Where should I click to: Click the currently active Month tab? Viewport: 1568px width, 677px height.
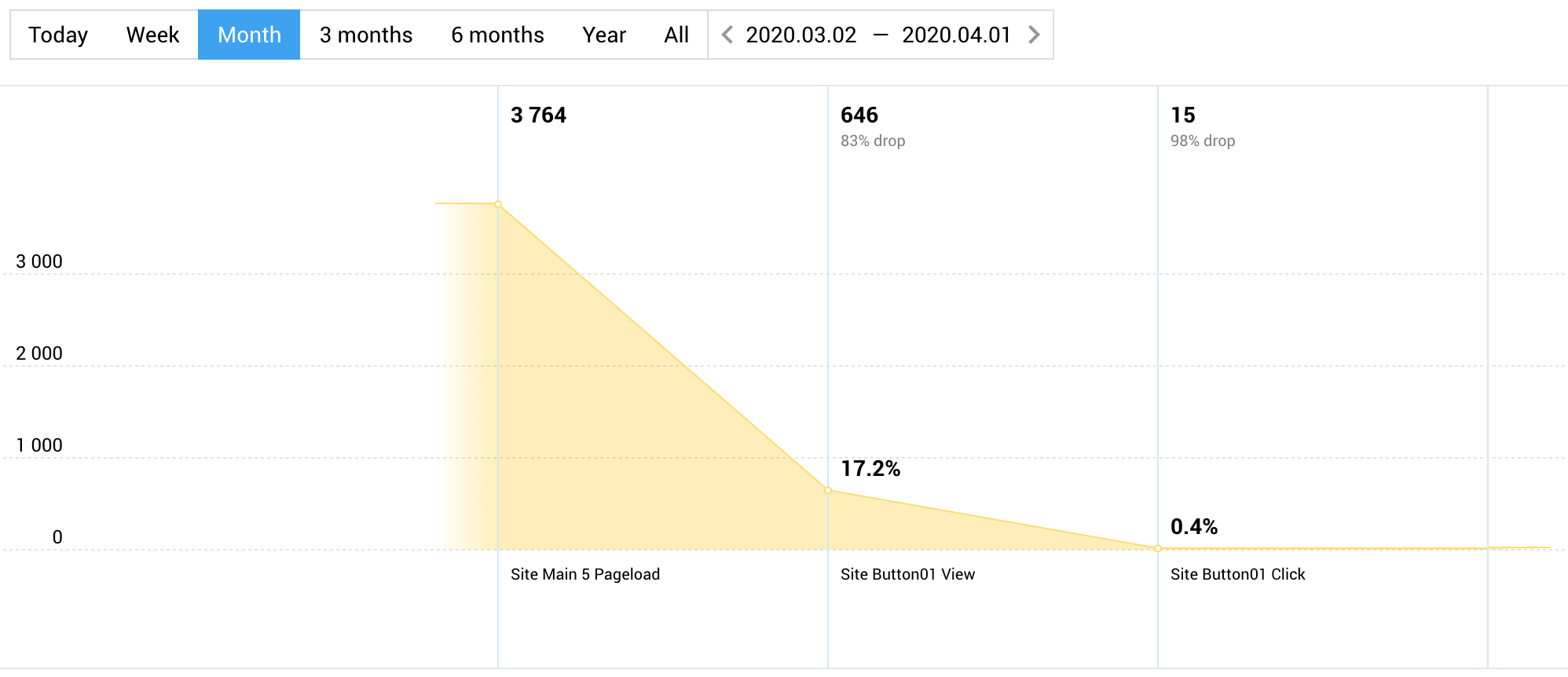[249, 35]
